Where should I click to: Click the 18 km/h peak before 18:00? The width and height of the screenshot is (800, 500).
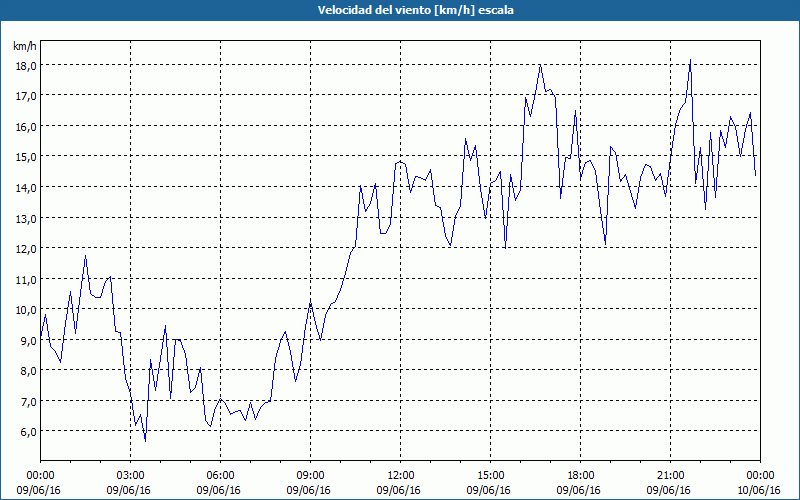point(540,65)
